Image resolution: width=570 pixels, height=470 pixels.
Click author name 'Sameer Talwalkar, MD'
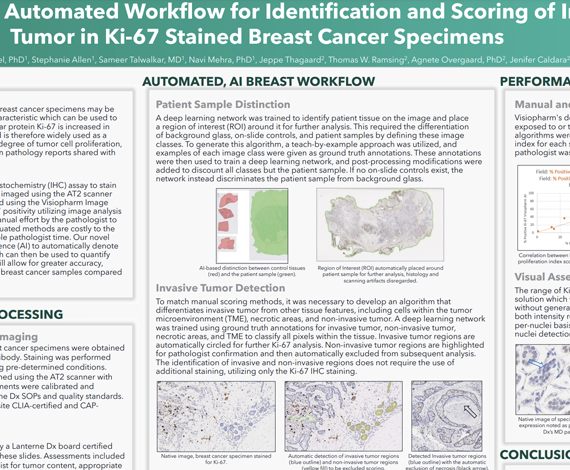(x=141, y=60)
